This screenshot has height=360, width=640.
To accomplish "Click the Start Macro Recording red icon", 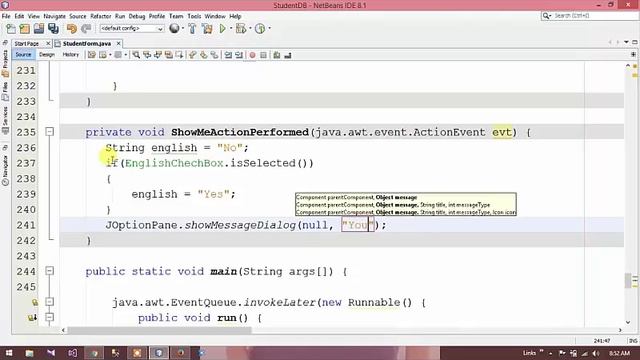I will click(253, 55).
